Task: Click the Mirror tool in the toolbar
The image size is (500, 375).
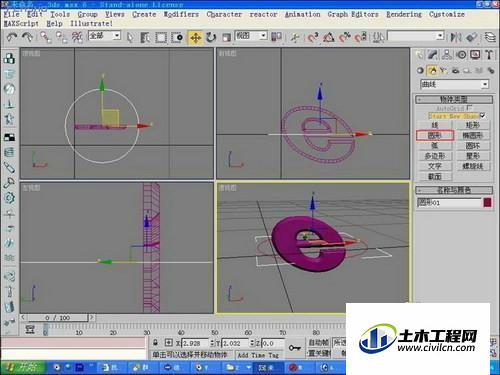Action: pos(455,37)
